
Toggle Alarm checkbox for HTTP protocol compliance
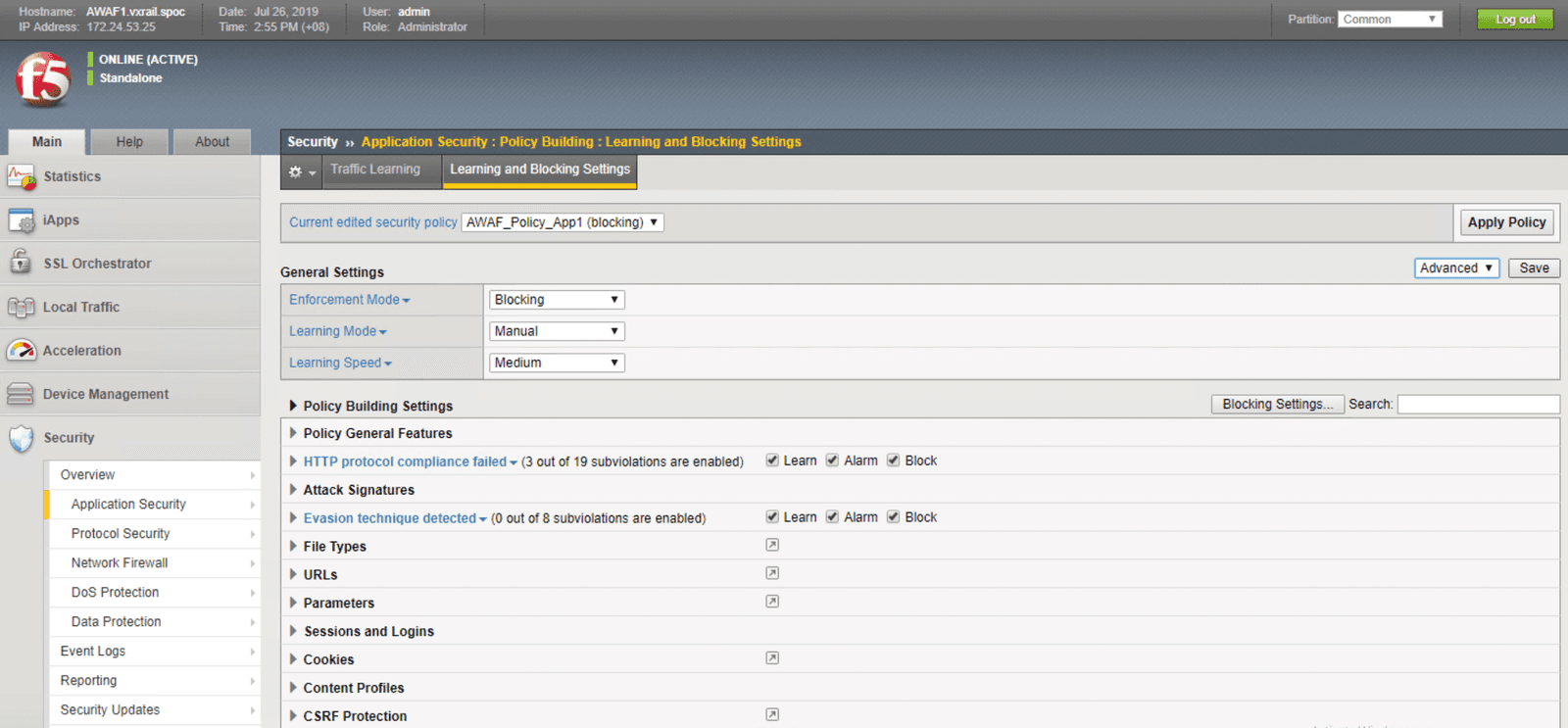coord(832,461)
